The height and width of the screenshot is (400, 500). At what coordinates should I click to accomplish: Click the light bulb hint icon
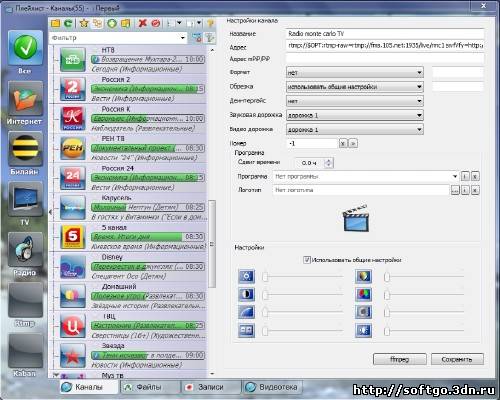coord(210,23)
